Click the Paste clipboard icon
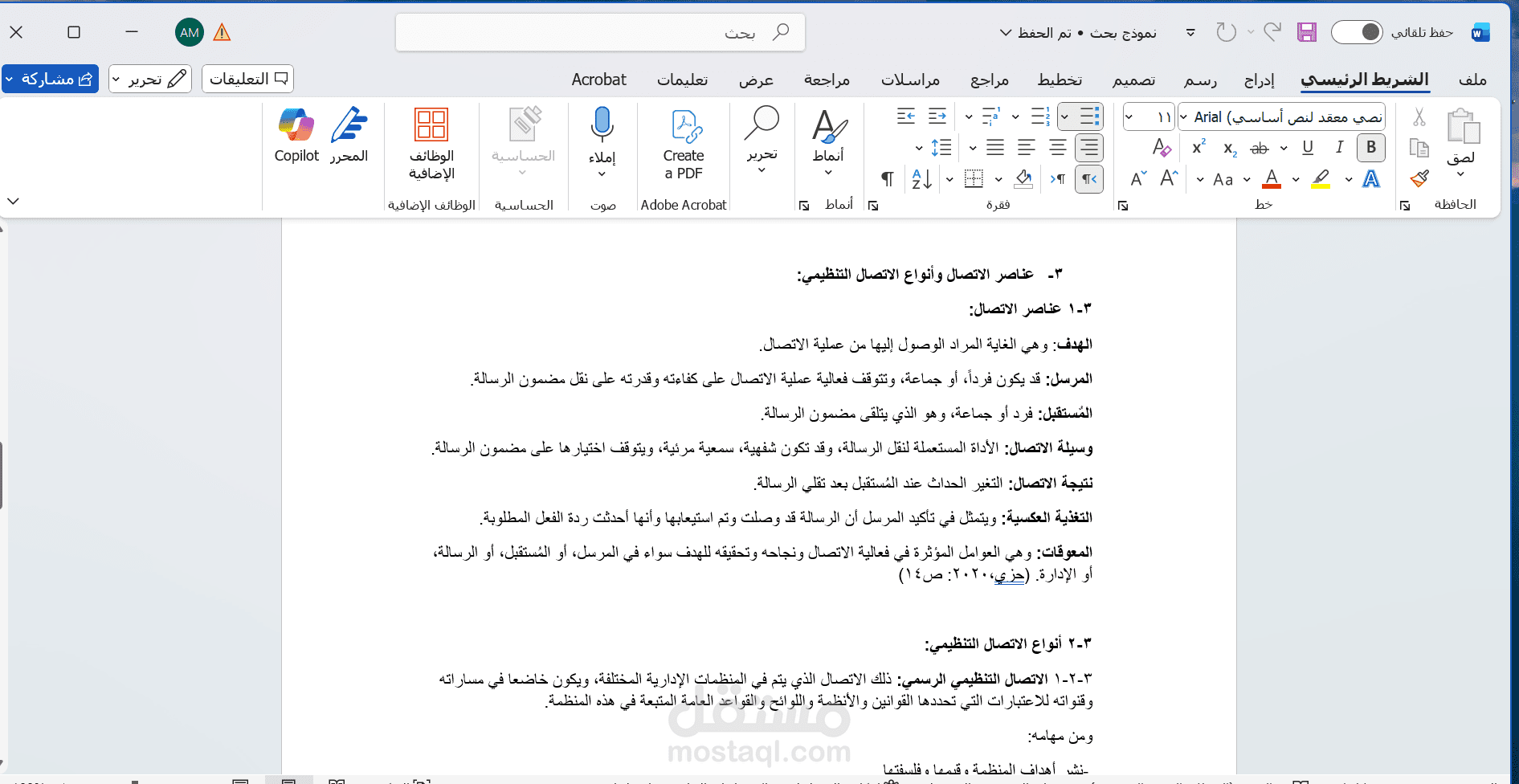Screen dimensions: 1519x784 coord(1463,127)
